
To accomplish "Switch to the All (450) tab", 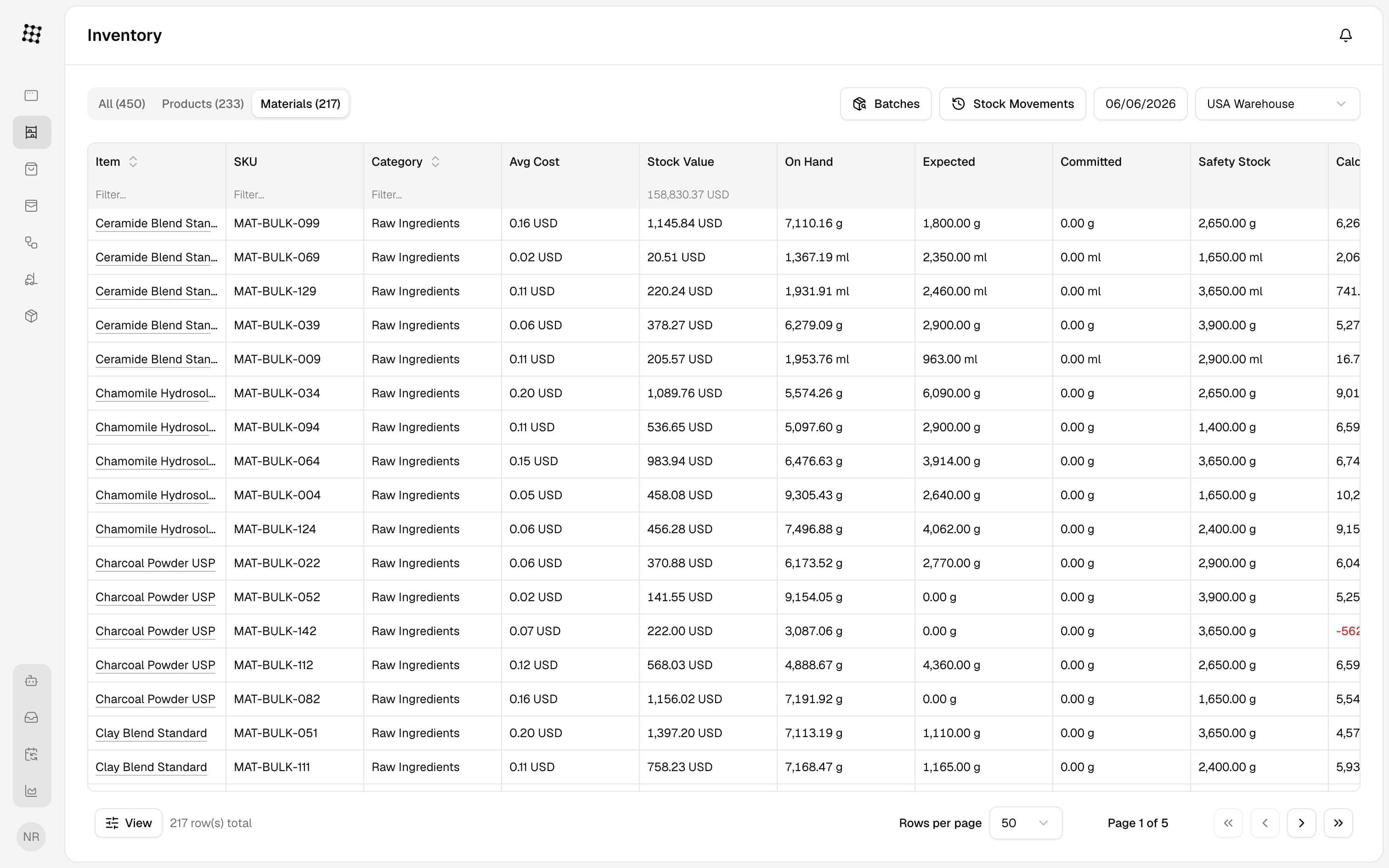I will point(122,104).
